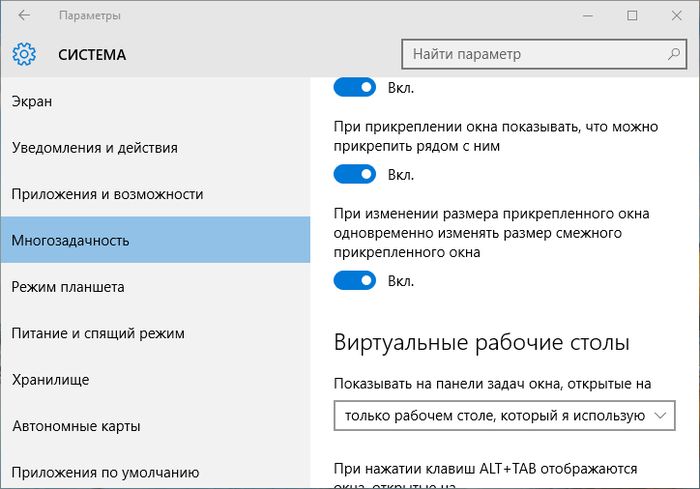This screenshot has width=700, height=489.
Task: Disable showing what can snap next to window
Action: (354, 175)
